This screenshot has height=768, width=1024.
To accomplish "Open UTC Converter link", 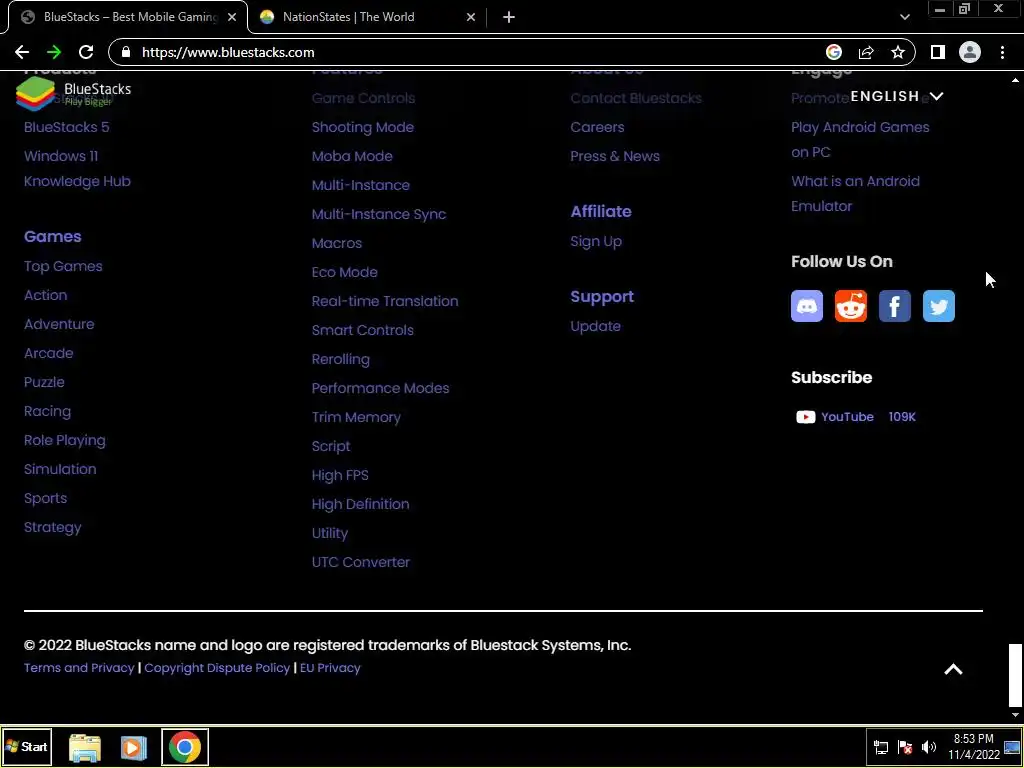I will (x=360, y=562).
